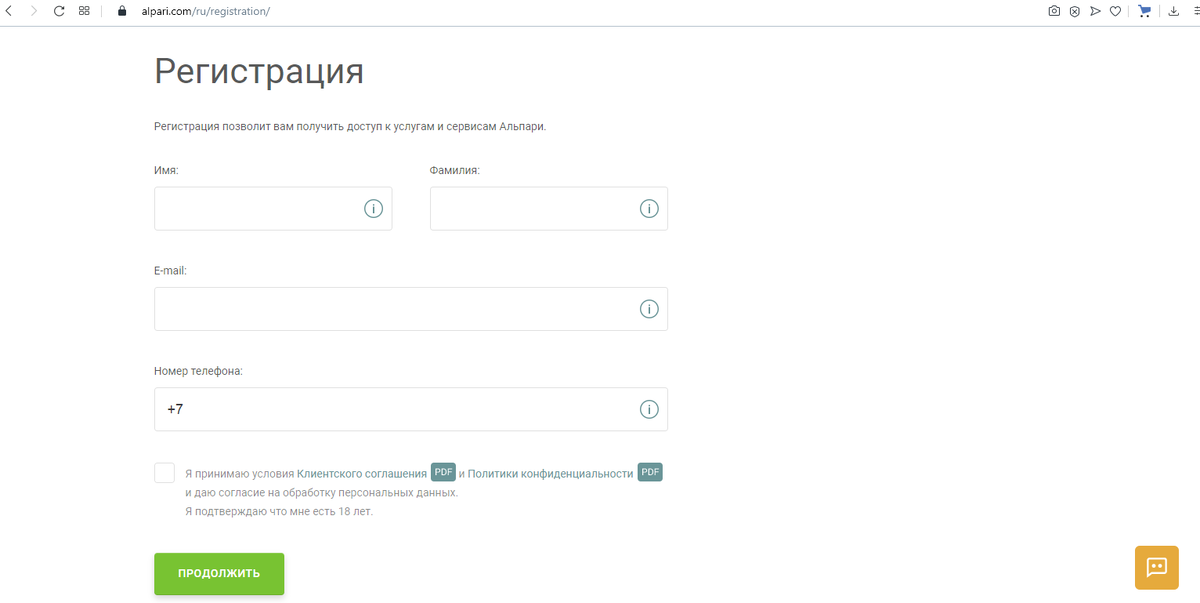
Task: Click the send-arrow icon in toolbar
Action: 1095,11
